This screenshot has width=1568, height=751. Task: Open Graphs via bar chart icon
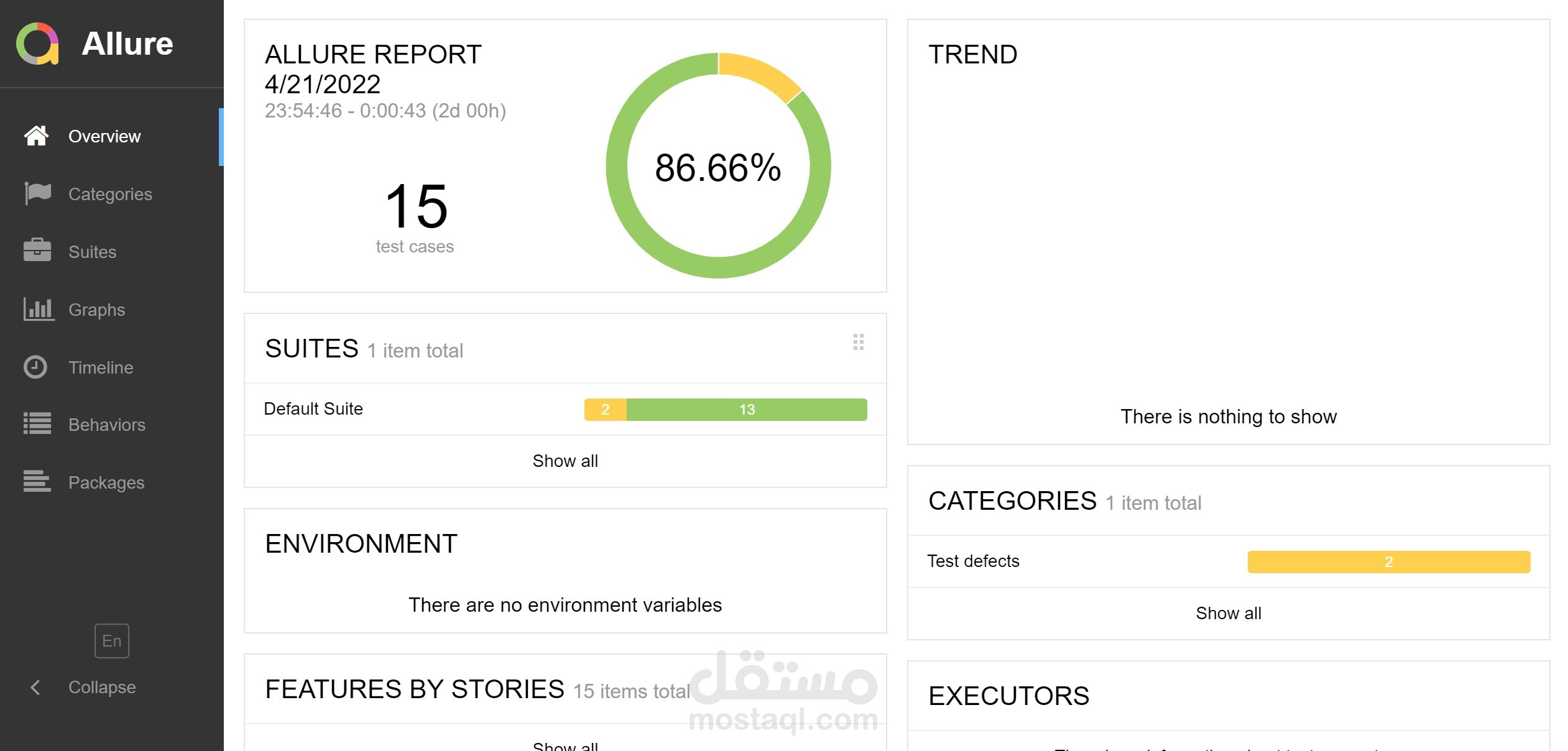tap(38, 309)
